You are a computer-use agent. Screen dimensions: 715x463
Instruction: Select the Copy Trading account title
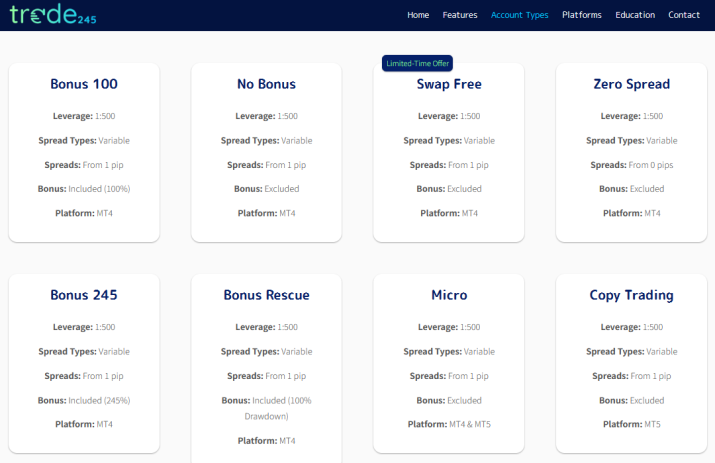632,296
